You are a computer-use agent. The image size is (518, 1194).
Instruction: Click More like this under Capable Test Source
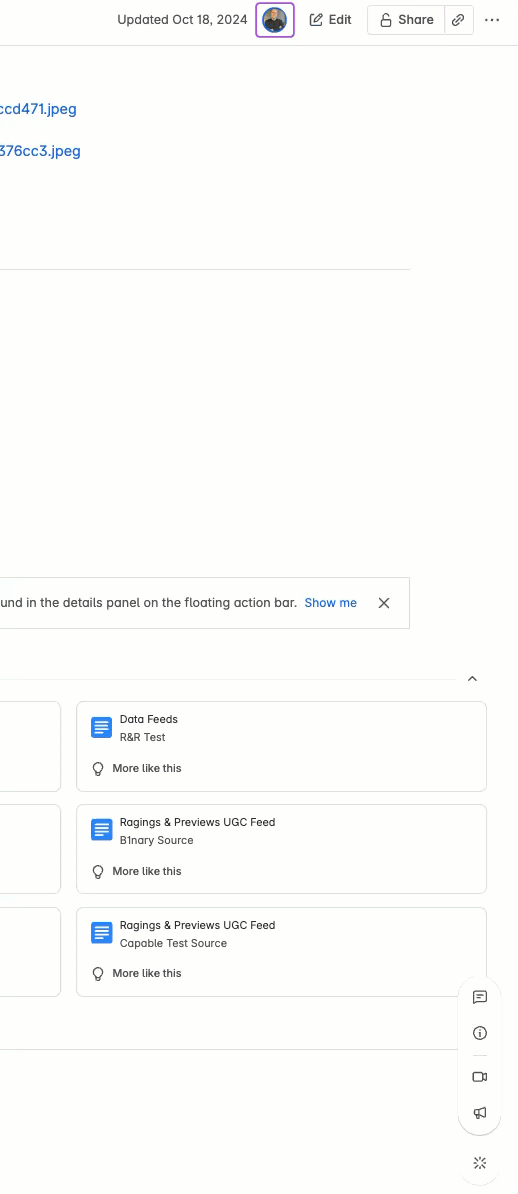147,973
